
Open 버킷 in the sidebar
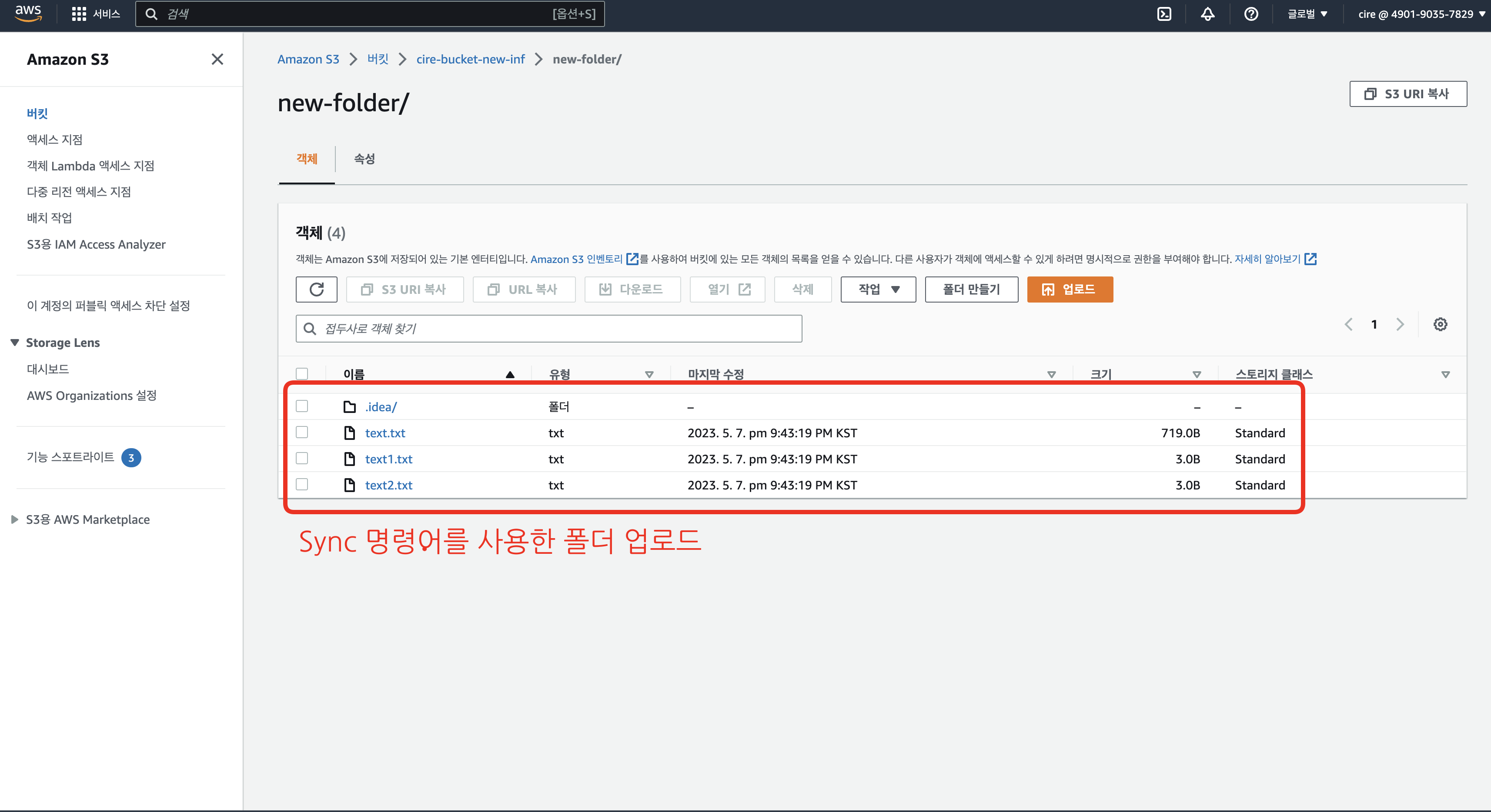coord(37,113)
